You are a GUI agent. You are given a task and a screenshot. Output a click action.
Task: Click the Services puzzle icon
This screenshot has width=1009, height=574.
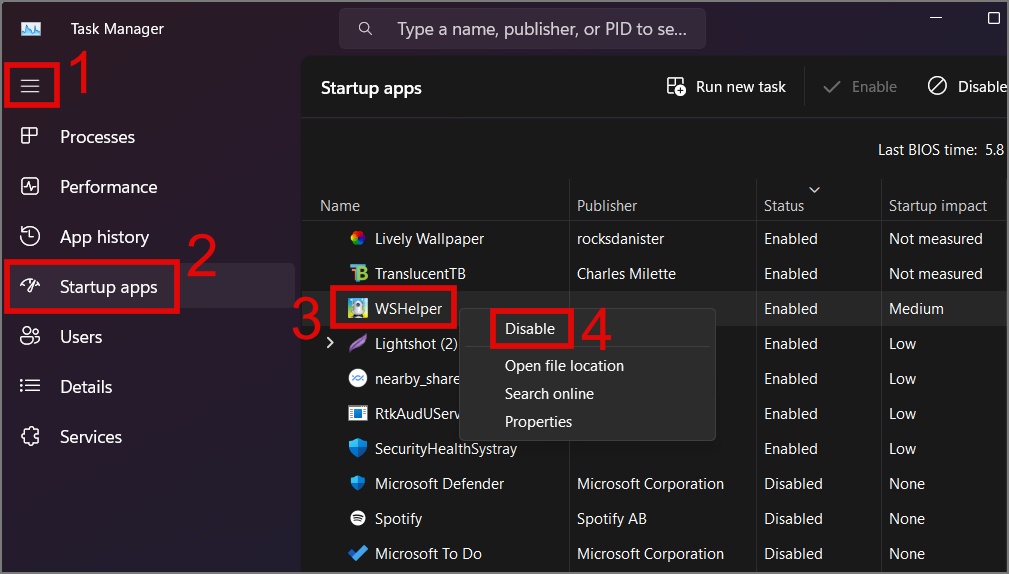click(x=30, y=436)
